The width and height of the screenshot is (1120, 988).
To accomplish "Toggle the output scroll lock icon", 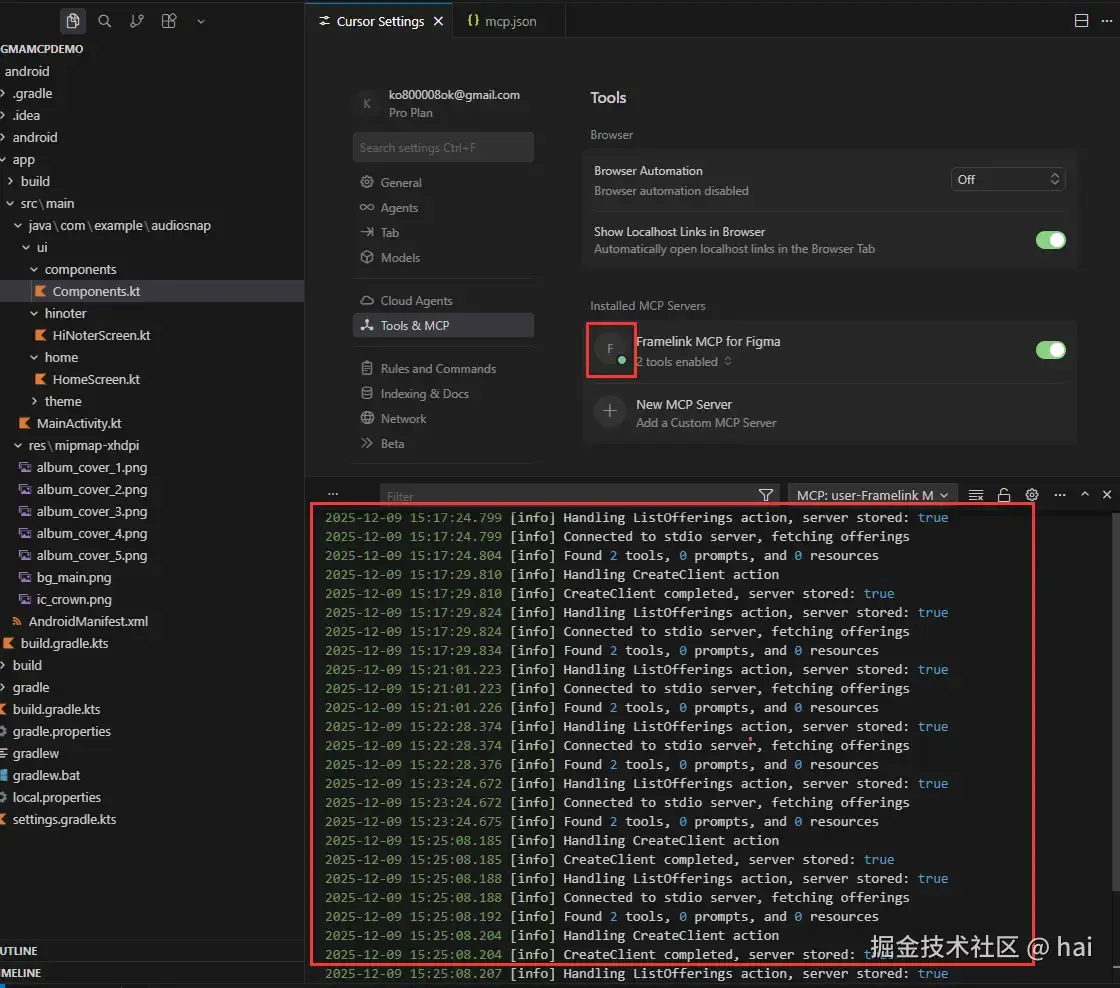I will click(1004, 494).
